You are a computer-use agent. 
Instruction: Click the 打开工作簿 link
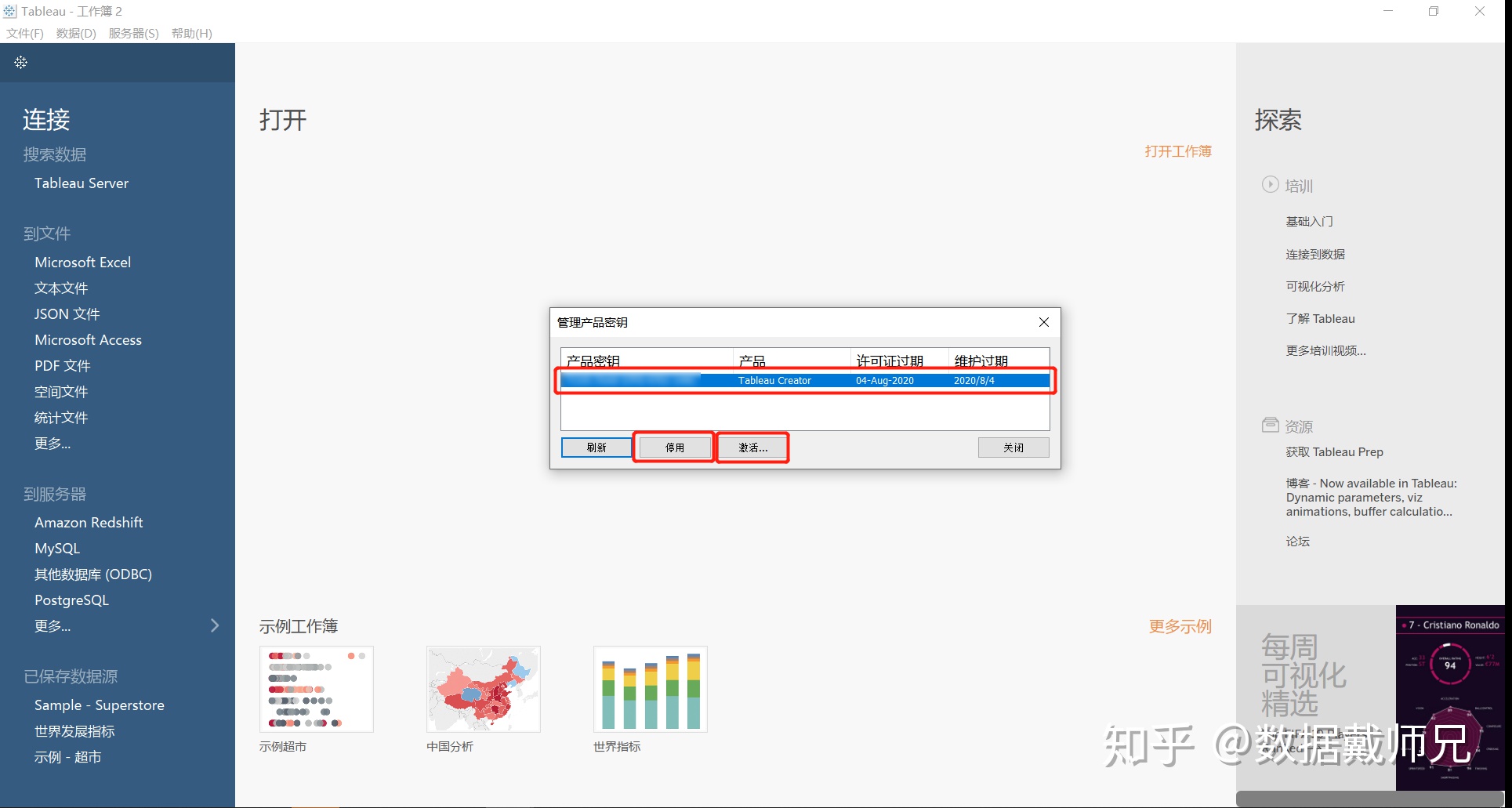click(x=1178, y=151)
